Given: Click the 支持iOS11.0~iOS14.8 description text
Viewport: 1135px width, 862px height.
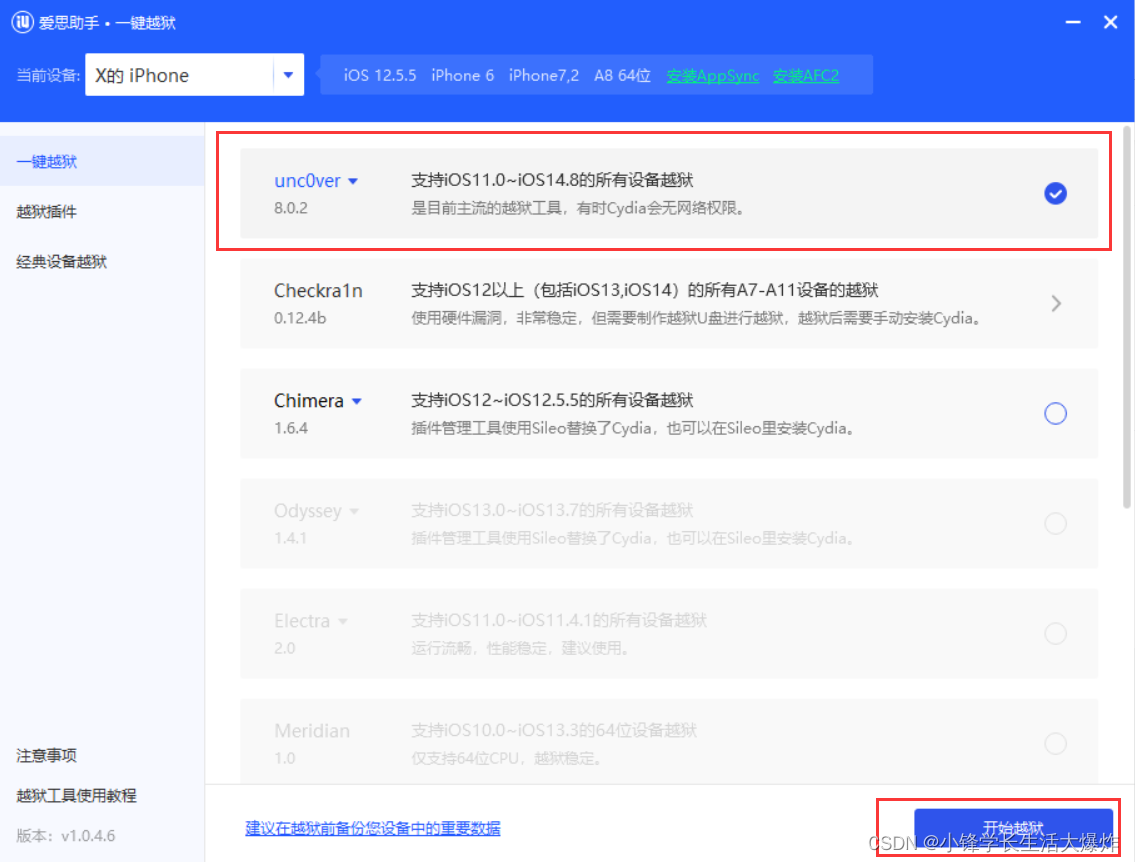Looking at the screenshot, I should [x=552, y=180].
